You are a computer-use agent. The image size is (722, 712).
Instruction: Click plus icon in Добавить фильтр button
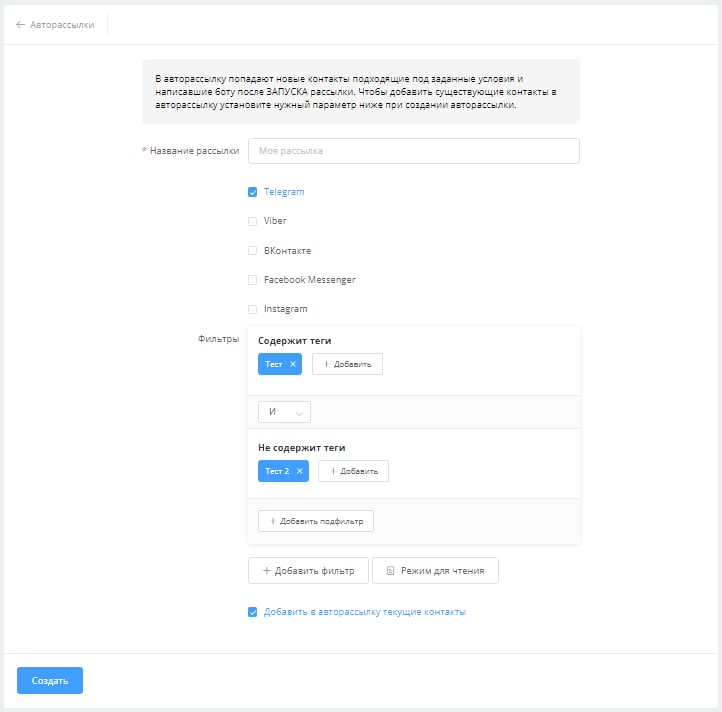pyautogui.click(x=266, y=571)
